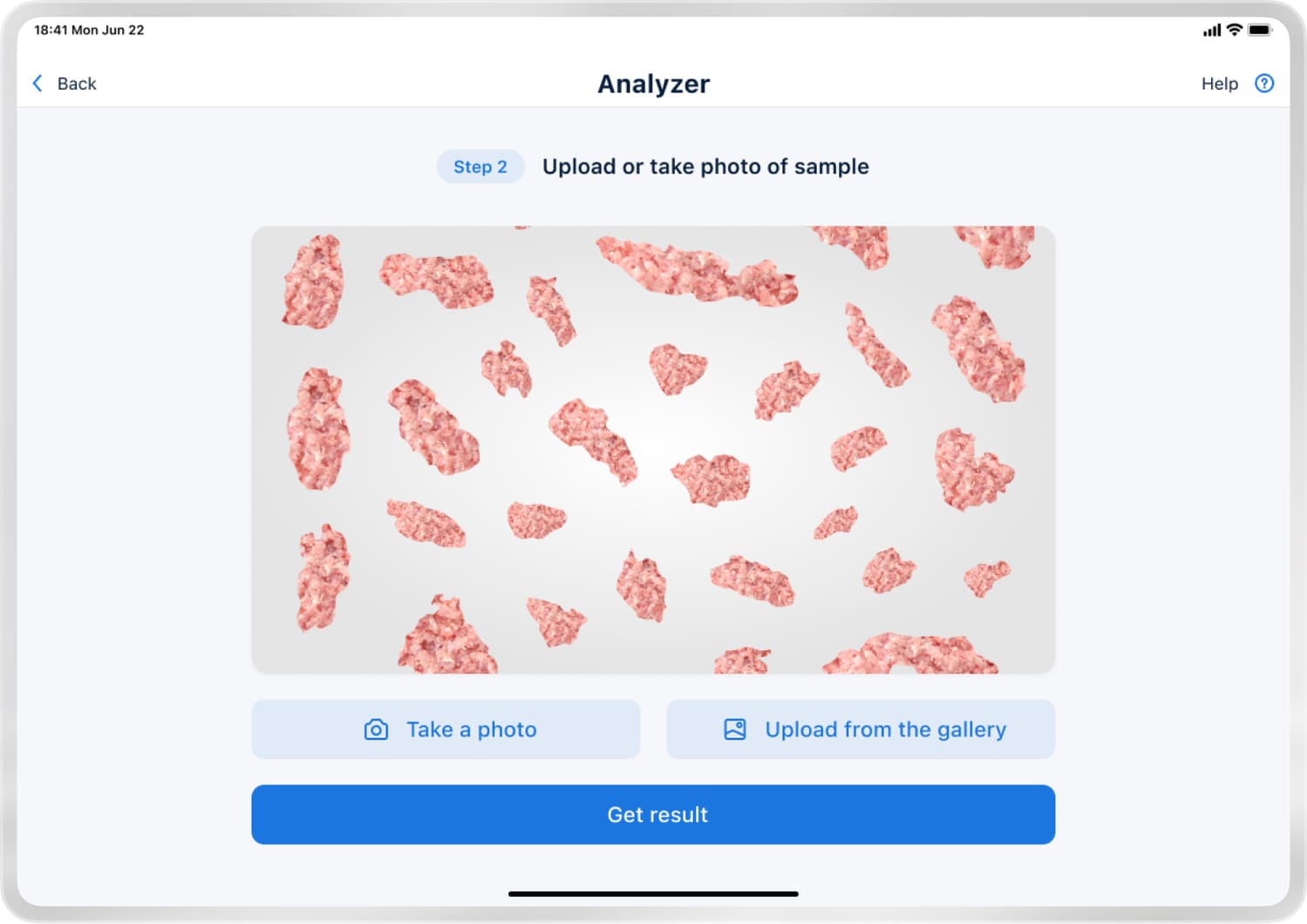
Task: Select the Step 2 badge
Action: (480, 166)
